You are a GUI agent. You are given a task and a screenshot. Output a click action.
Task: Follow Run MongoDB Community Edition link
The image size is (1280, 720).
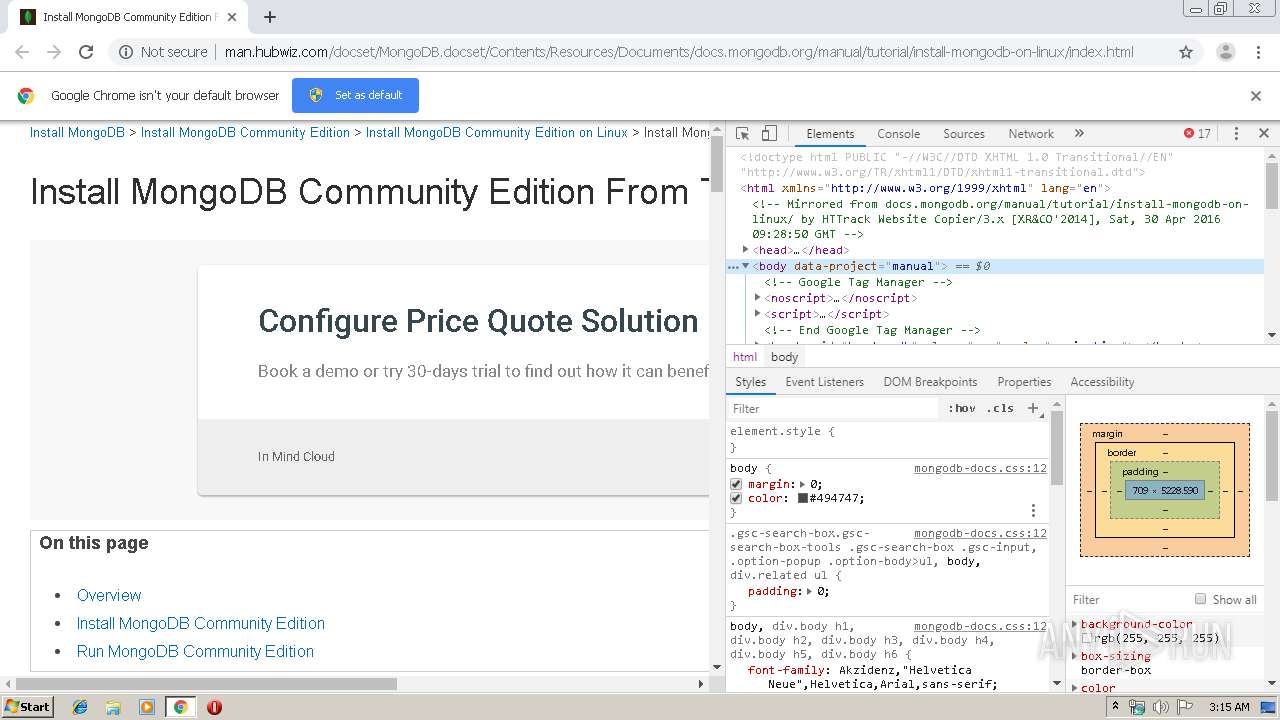coord(195,651)
